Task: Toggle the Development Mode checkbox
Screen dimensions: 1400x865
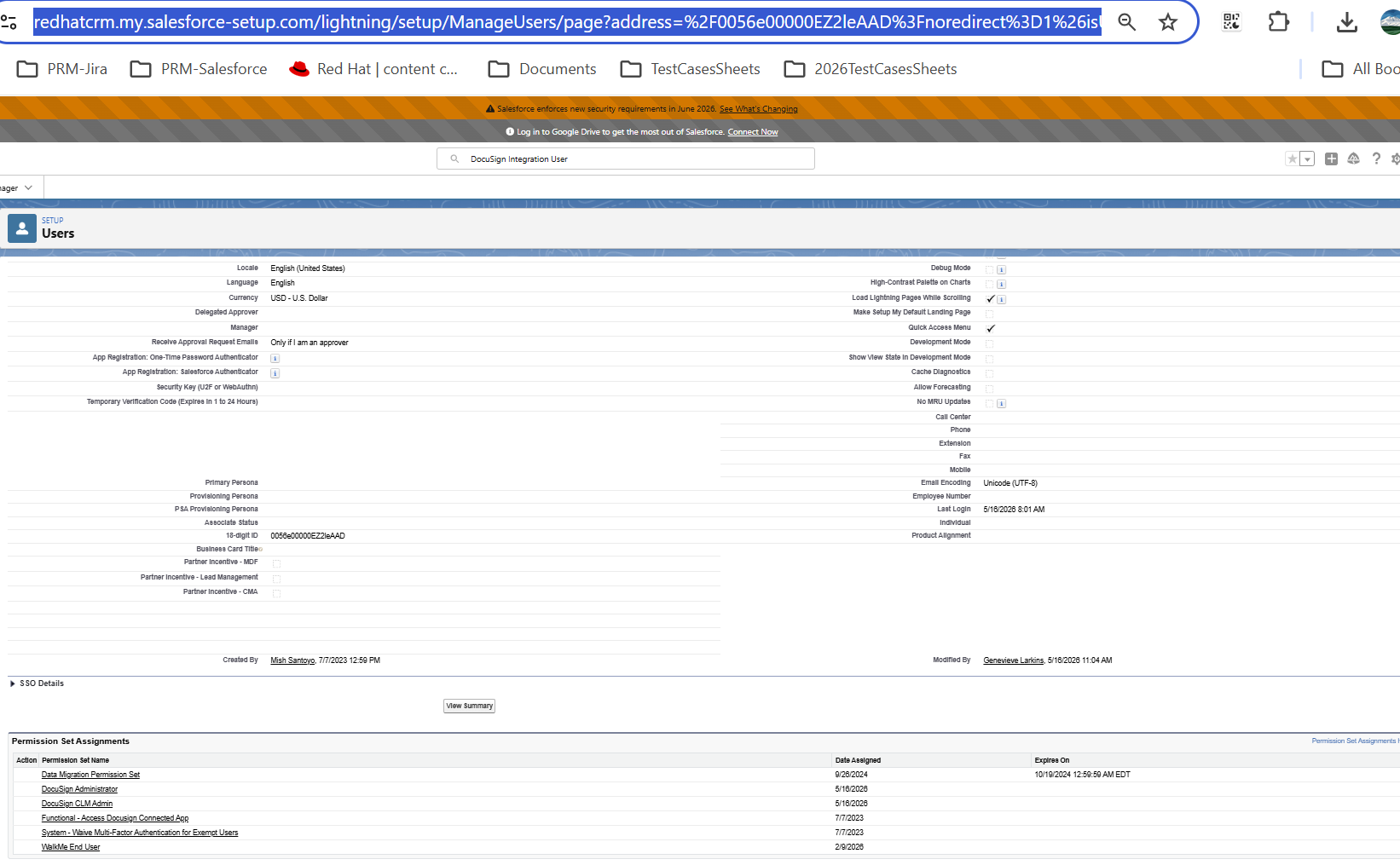Action: pos(990,343)
